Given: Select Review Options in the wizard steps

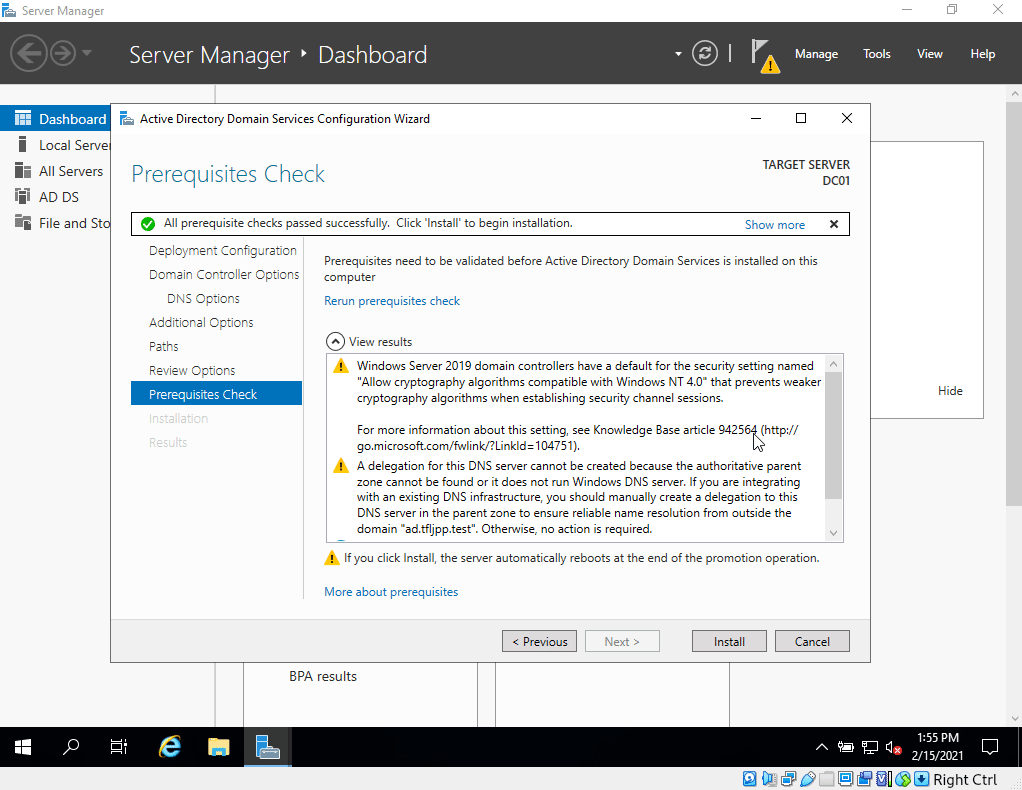Looking at the screenshot, I should 192,370.
